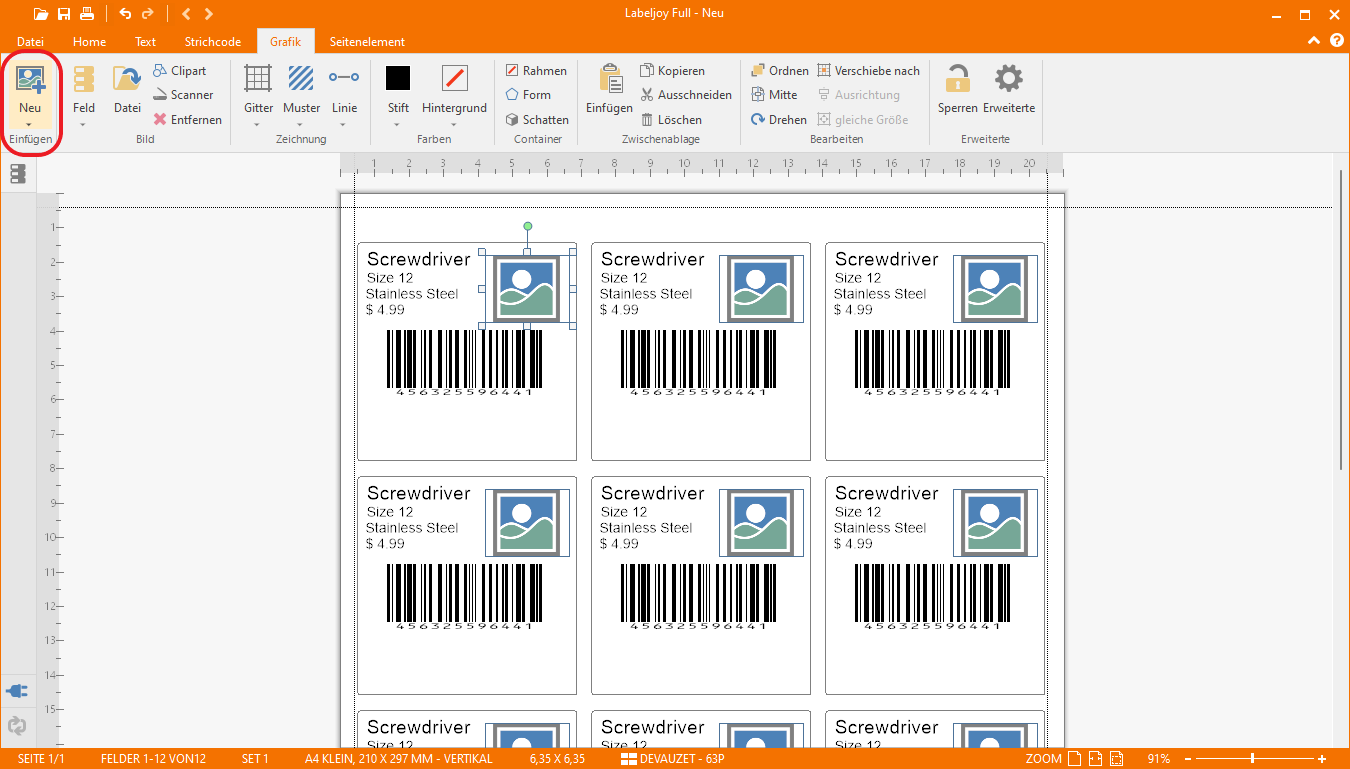
Task: Click the Einfügen clipboard paste icon
Action: point(609,78)
